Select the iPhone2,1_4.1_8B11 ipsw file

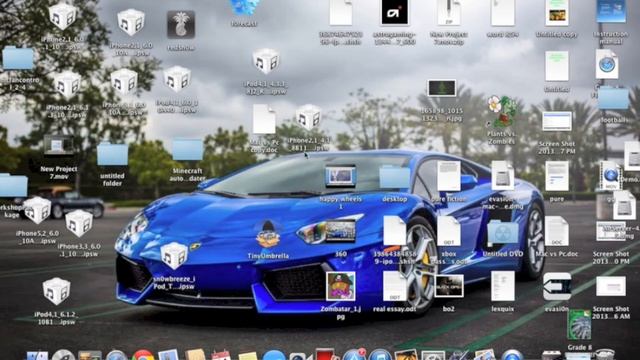click(308, 118)
